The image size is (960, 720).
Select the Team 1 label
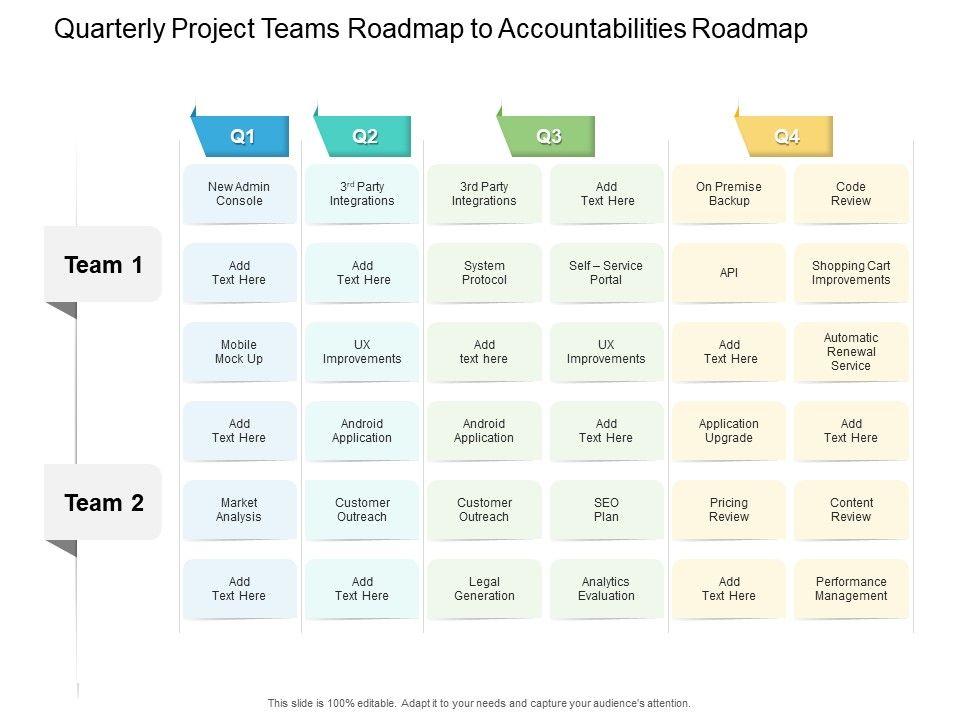(103, 265)
